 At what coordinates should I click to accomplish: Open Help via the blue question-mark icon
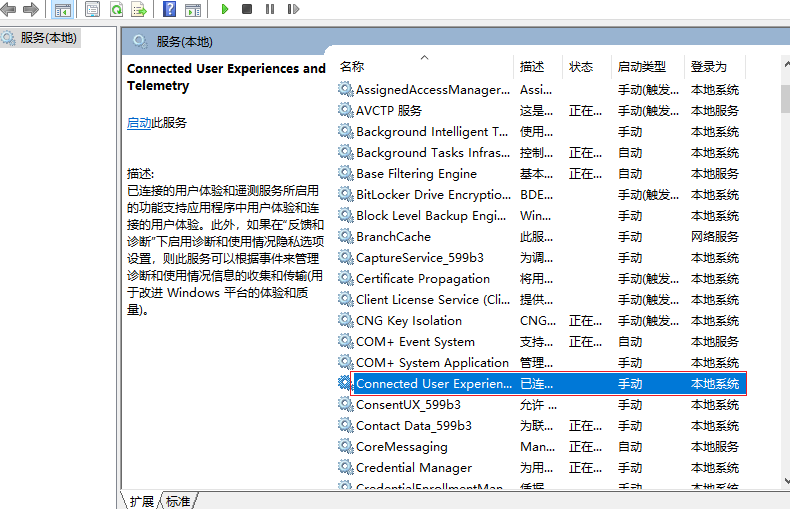point(169,9)
